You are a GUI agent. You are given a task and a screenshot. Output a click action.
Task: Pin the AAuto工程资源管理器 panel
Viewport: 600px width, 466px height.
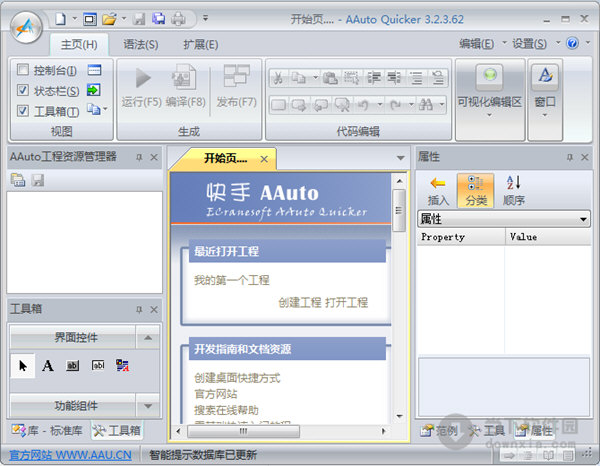(x=139, y=157)
